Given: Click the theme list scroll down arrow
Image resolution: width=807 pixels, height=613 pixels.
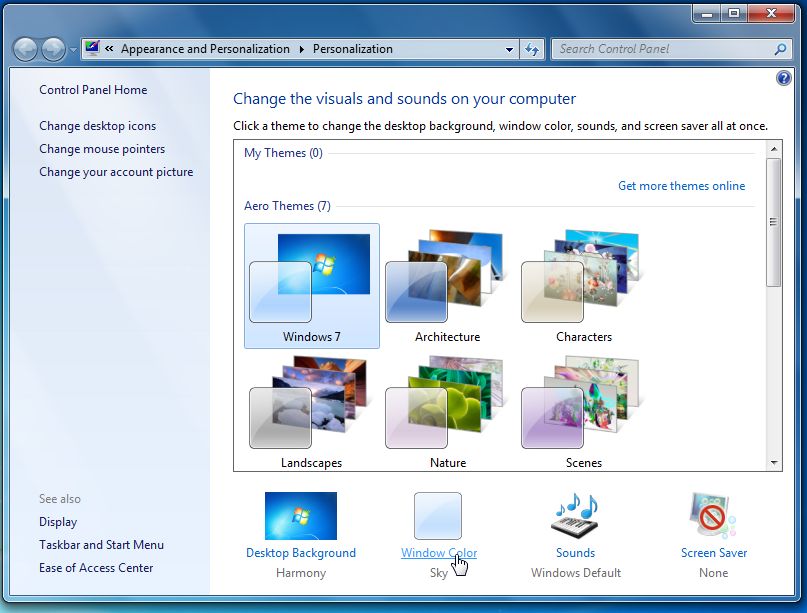Looking at the screenshot, I should (x=774, y=463).
